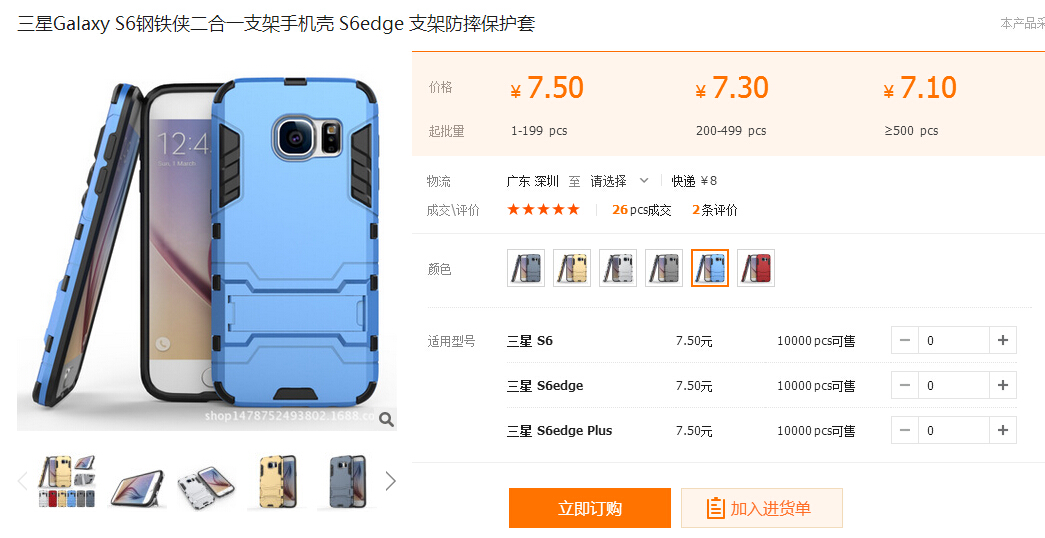This screenshot has width=1045, height=538.
Task: Choose the silver white case color
Action: click(x=618, y=268)
